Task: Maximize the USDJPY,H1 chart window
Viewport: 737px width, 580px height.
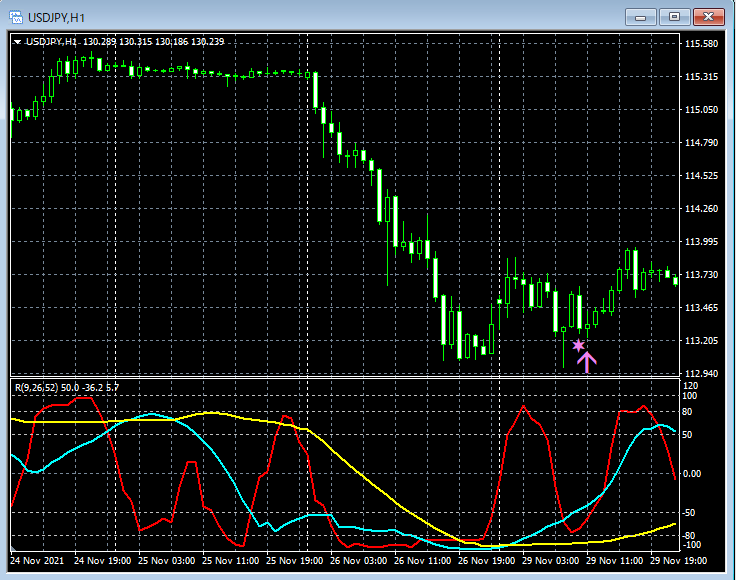Action: (x=674, y=16)
